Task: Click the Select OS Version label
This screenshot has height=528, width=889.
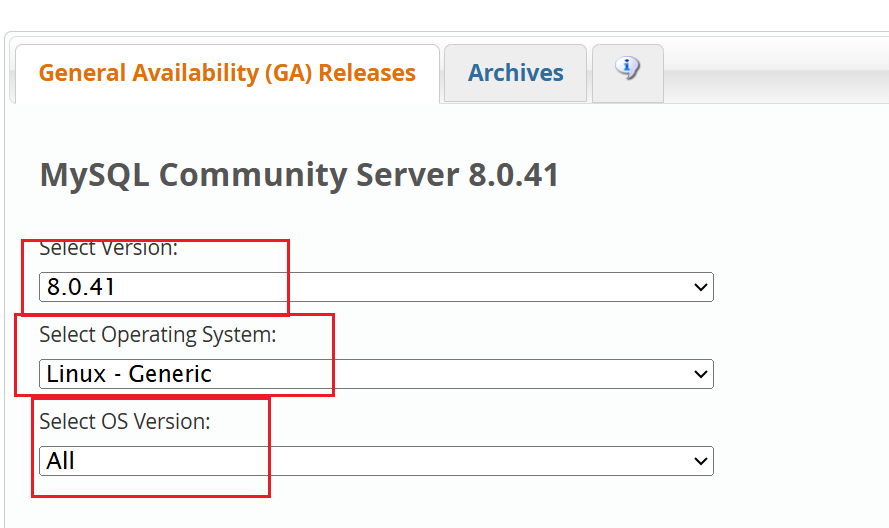Action: [x=125, y=421]
